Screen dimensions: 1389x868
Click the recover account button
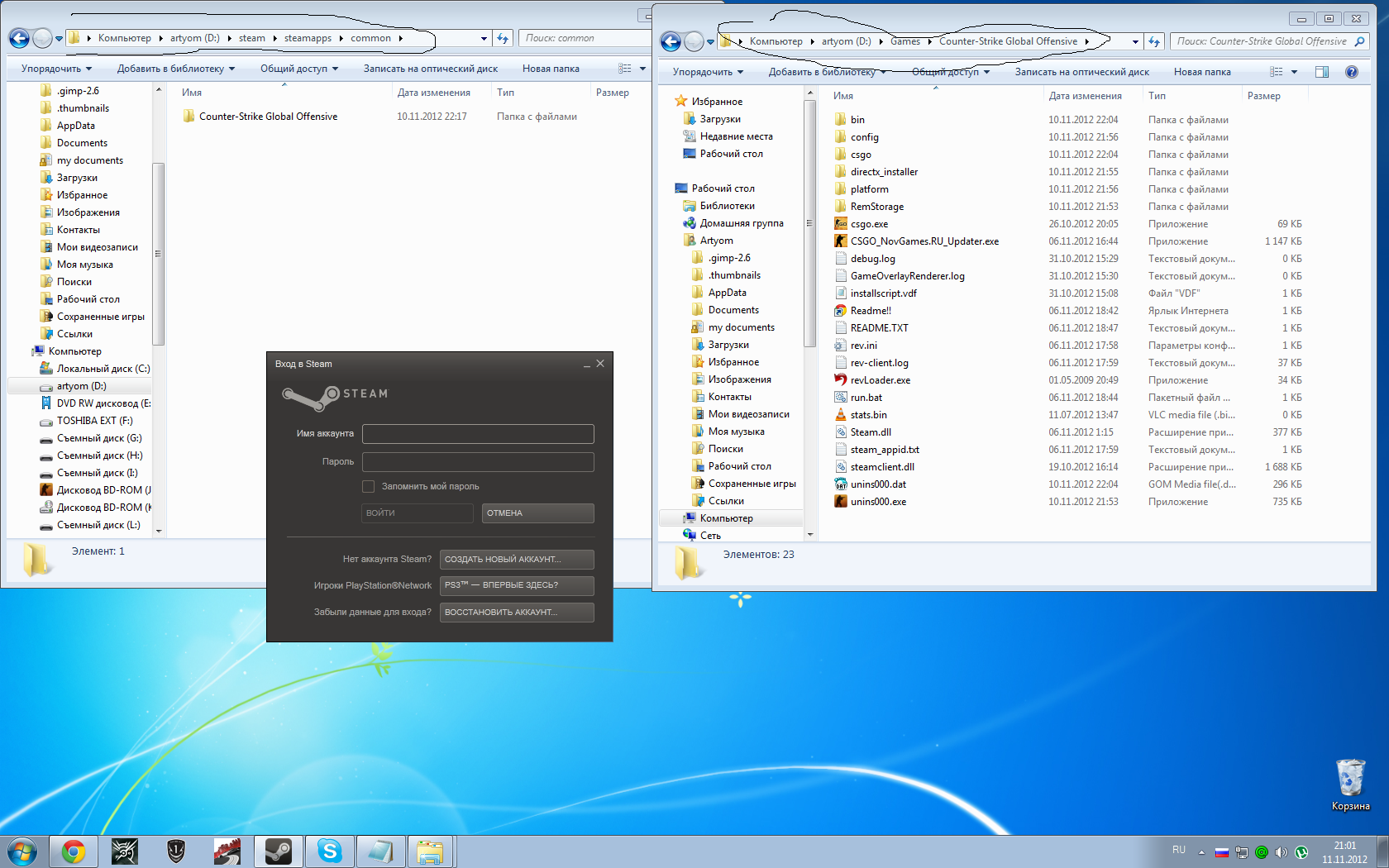coord(517,613)
